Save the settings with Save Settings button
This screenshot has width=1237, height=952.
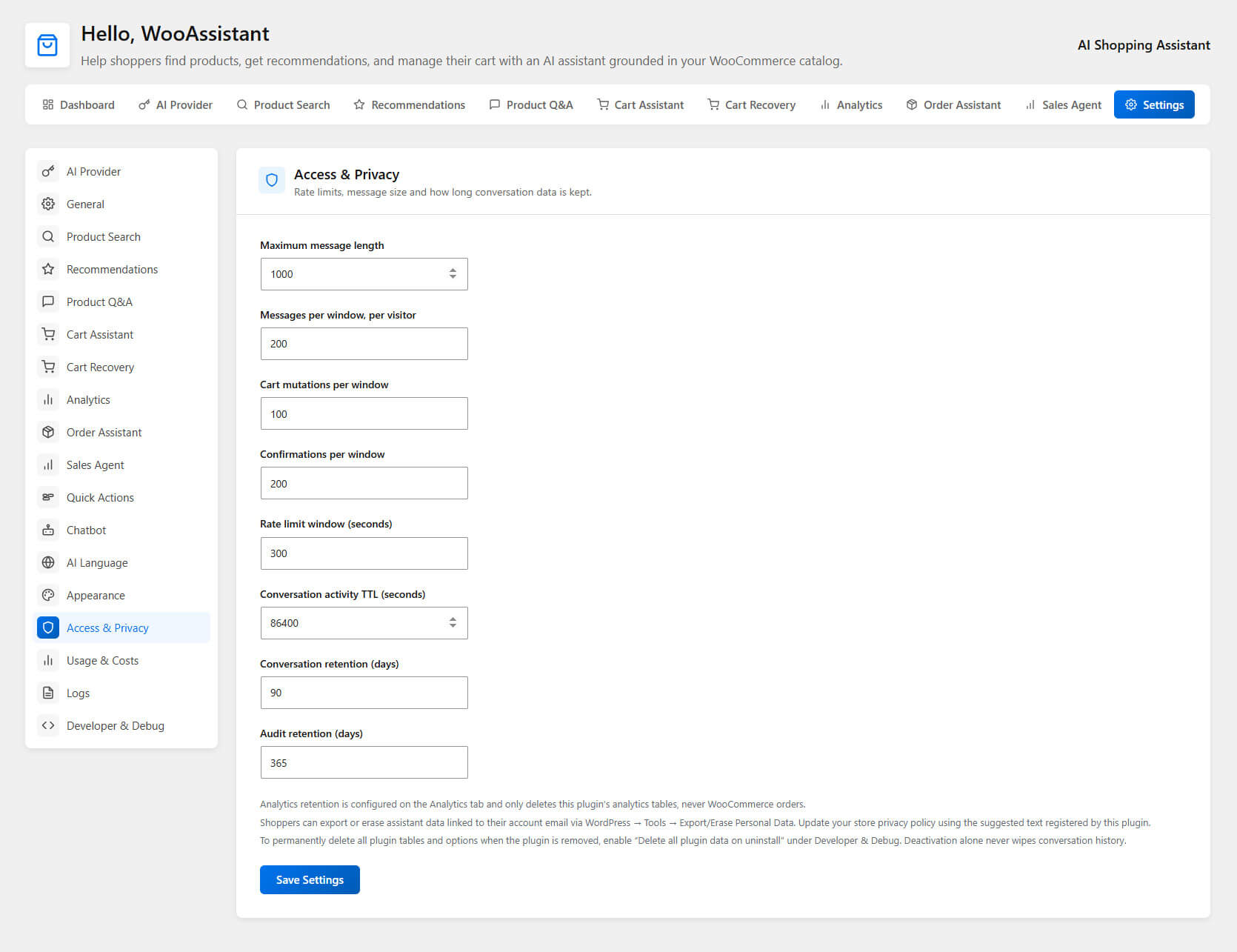(x=310, y=880)
